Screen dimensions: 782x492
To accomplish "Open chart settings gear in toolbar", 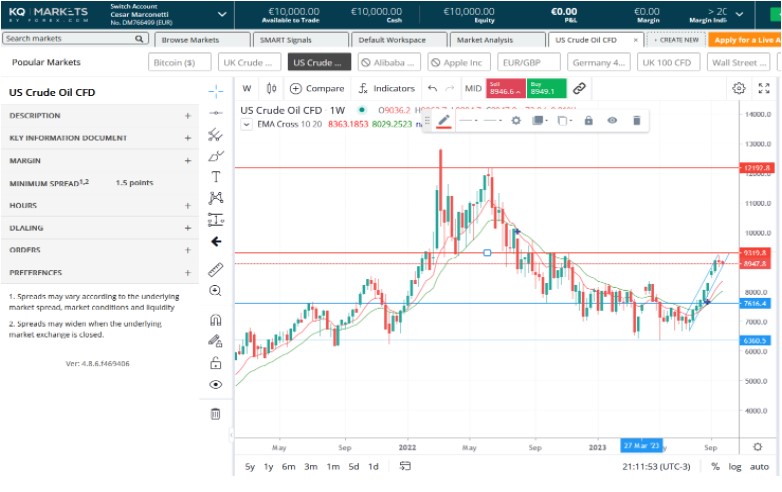I will [x=739, y=88].
